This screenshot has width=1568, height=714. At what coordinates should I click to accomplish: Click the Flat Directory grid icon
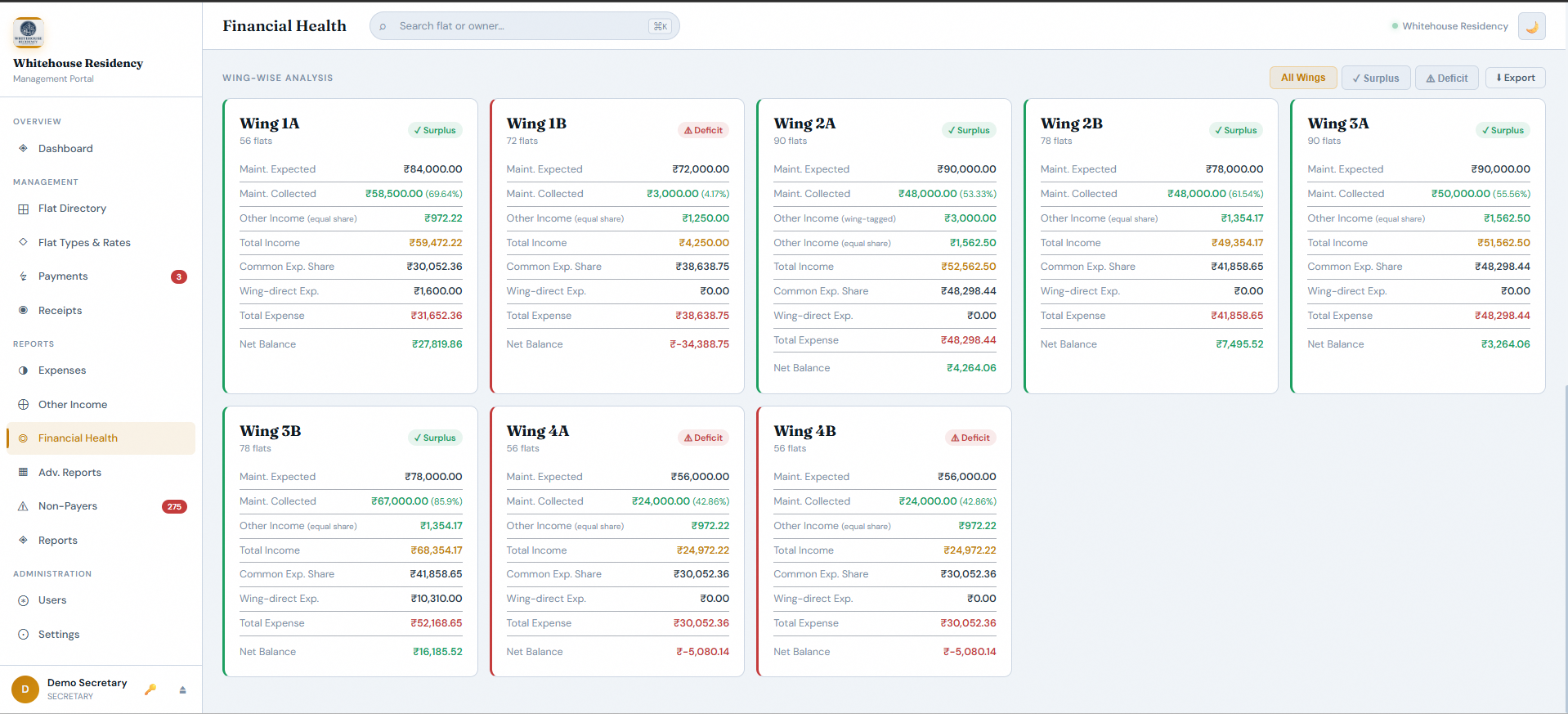point(23,209)
